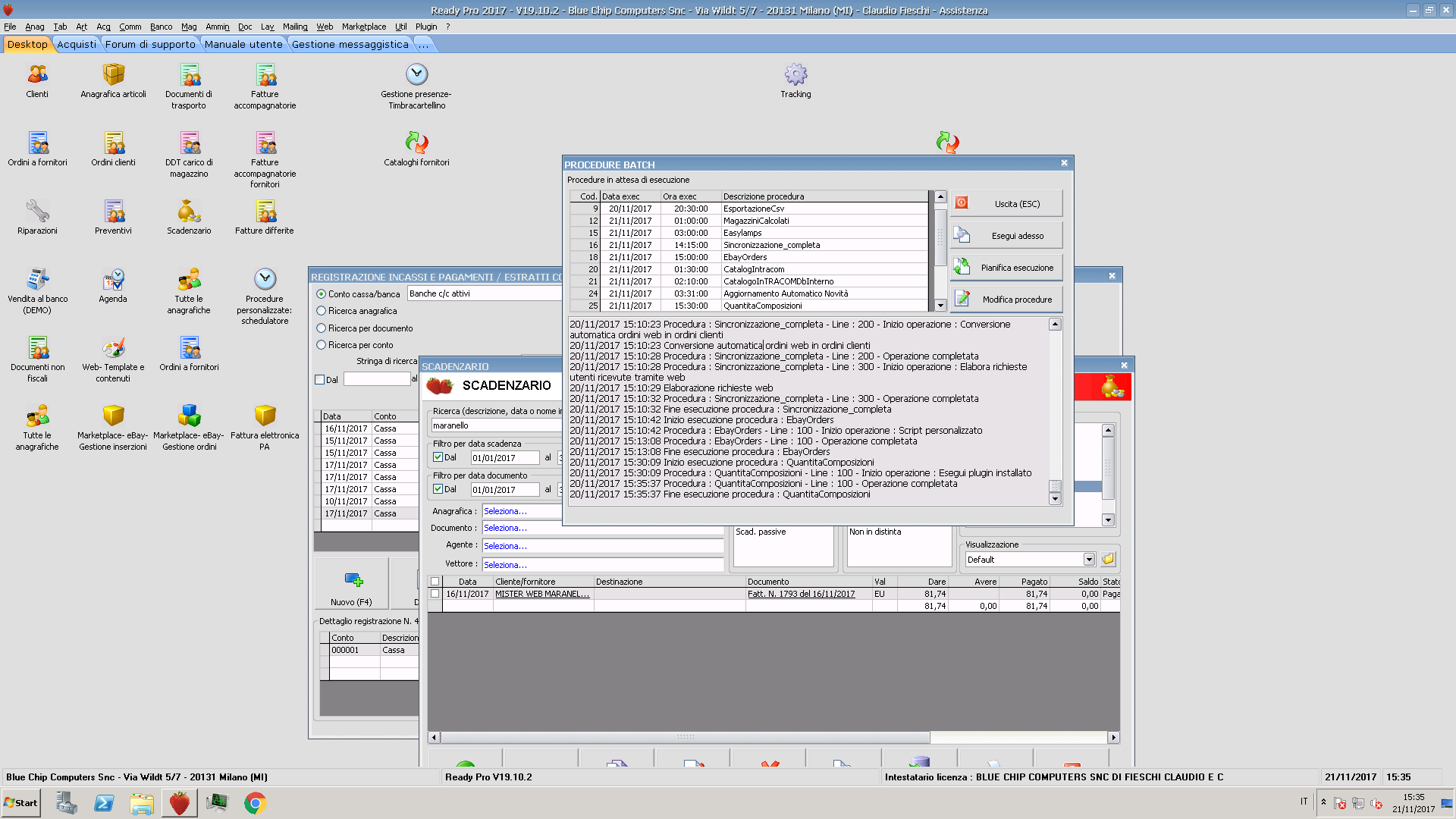Select Ricerca per documento radio button
Screen dimensions: 1456x819
321,328
